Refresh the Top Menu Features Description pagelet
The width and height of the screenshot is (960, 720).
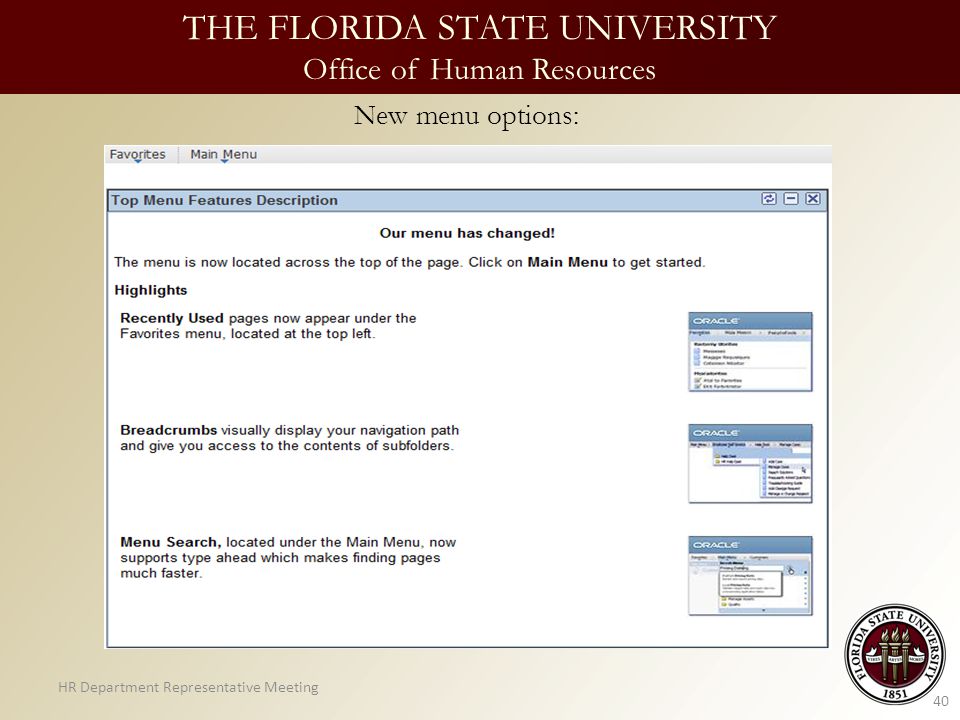pos(768,198)
